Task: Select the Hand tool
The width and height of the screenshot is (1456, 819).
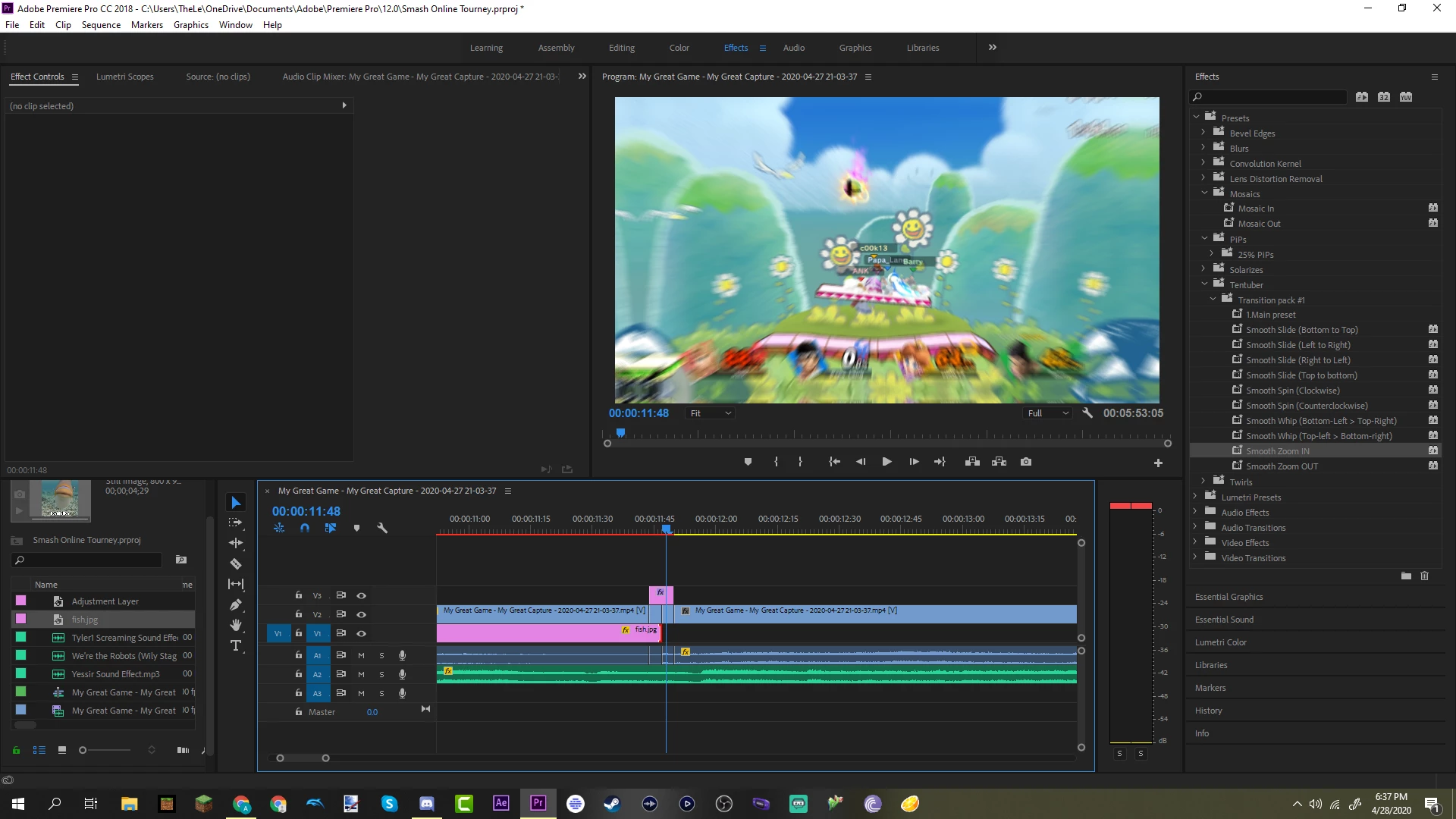Action: point(236,625)
